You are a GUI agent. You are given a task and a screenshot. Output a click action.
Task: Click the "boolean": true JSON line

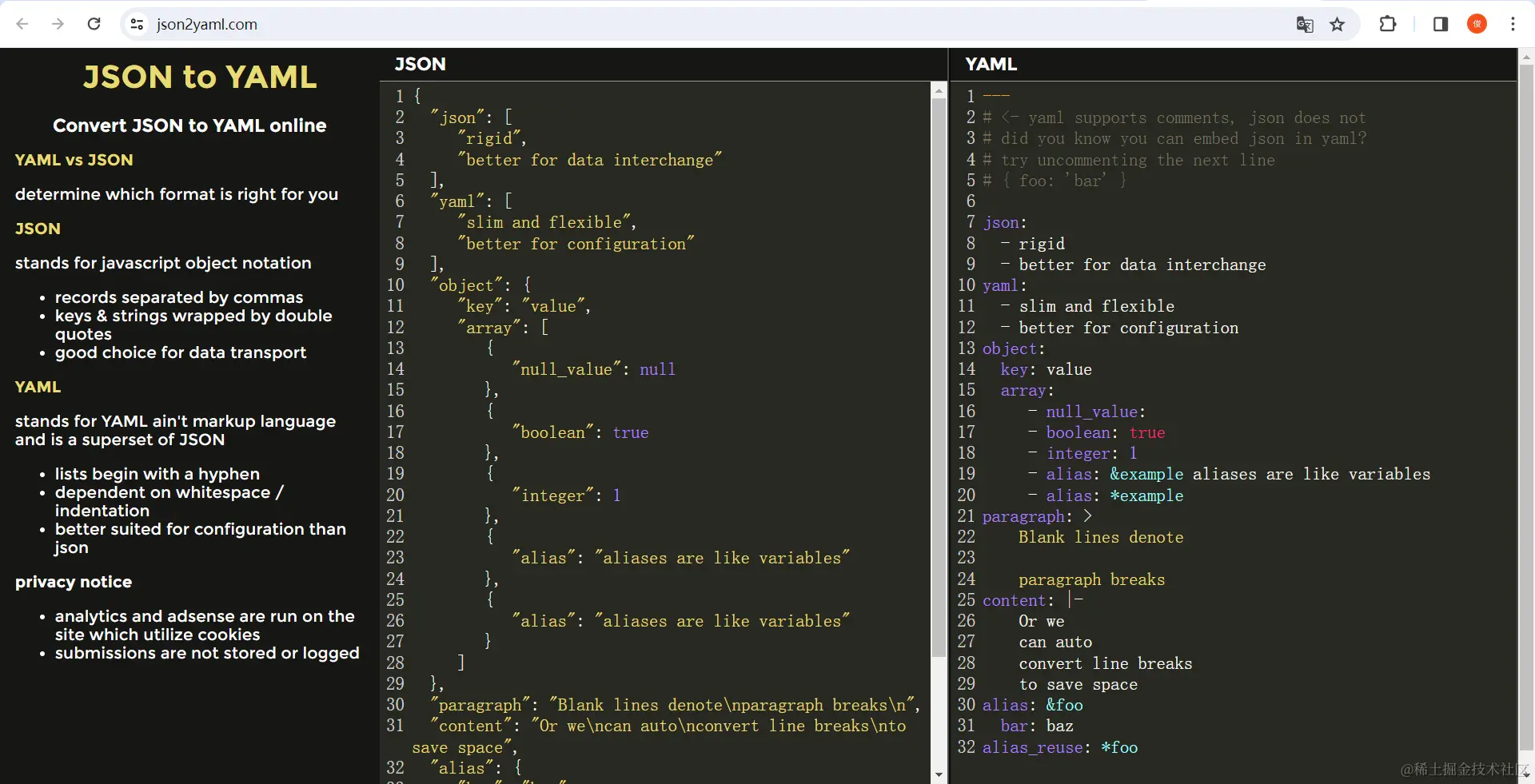coord(580,432)
